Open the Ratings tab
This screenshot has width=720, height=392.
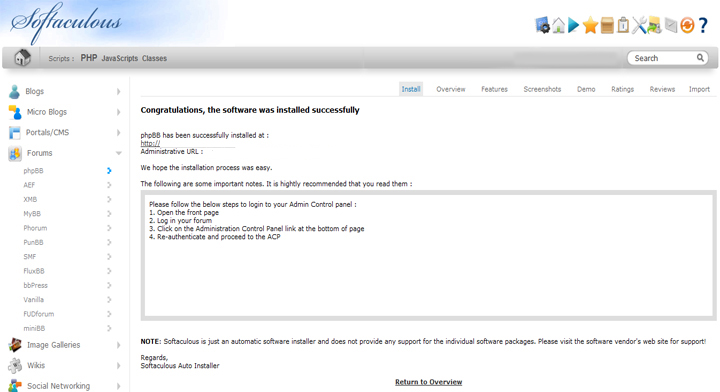click(622, 89)
